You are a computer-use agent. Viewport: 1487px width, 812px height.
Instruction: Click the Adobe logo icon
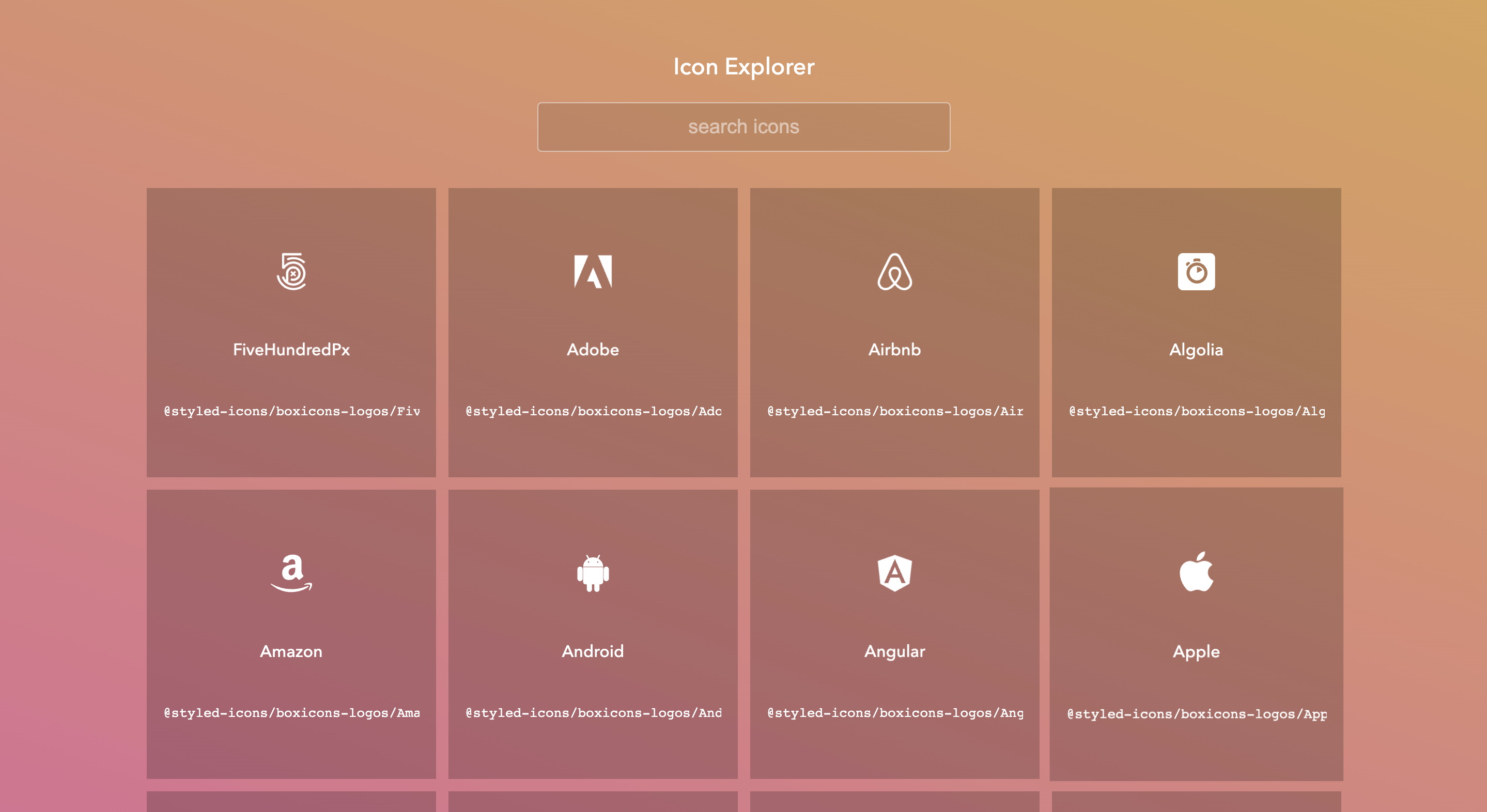(593, 271)
